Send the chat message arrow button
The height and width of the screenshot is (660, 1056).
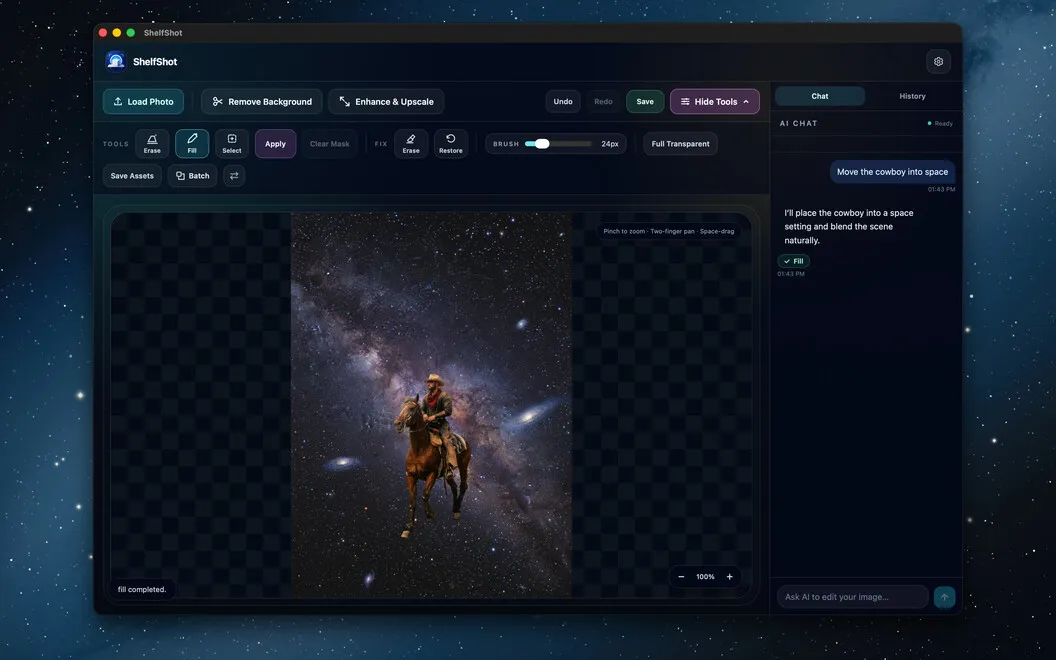pyautogui.click(x=944, y=597)
